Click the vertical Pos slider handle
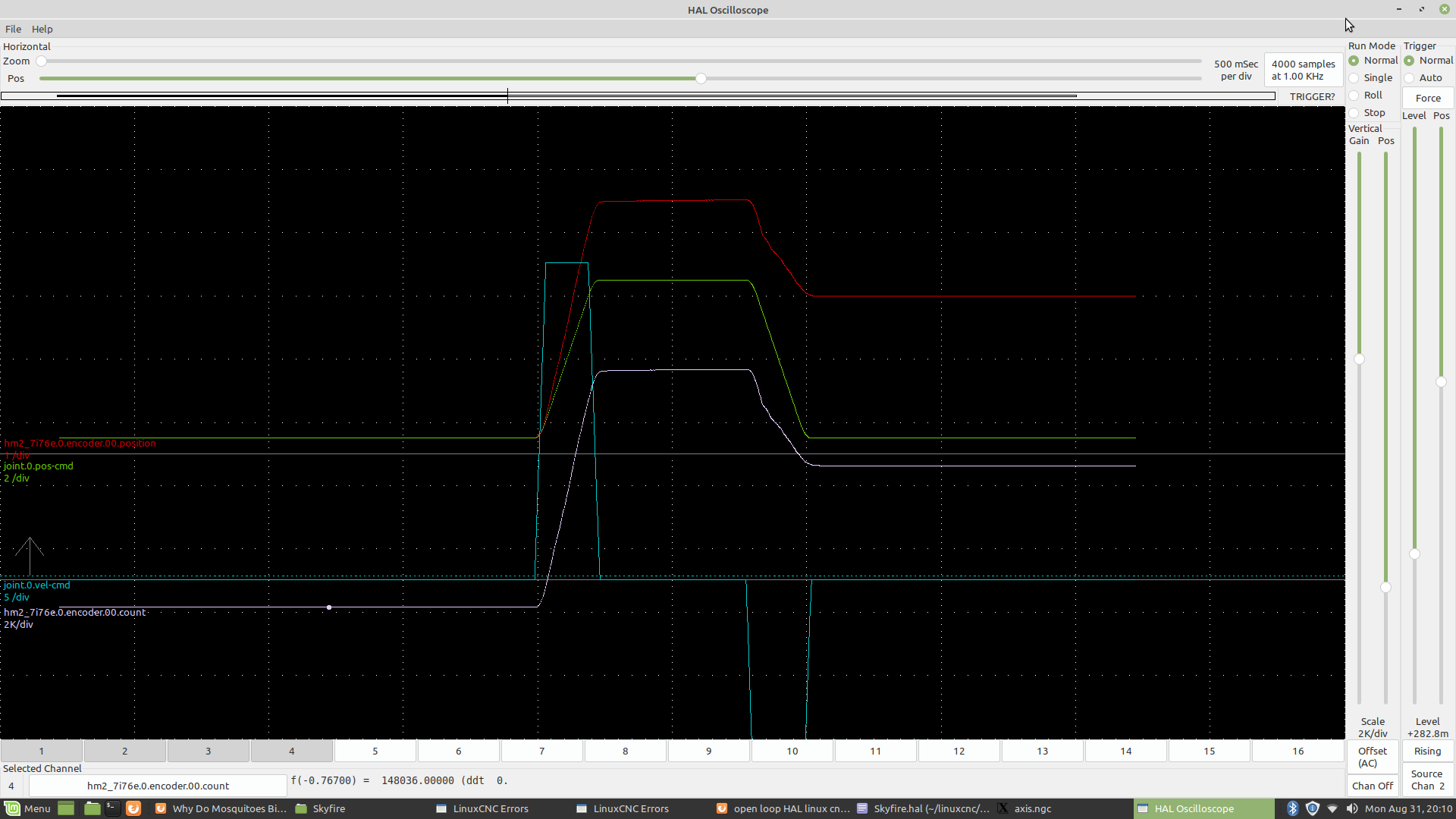Image resolution: width=1456 pixels, height=819 pixels. tap(1385, 587)
